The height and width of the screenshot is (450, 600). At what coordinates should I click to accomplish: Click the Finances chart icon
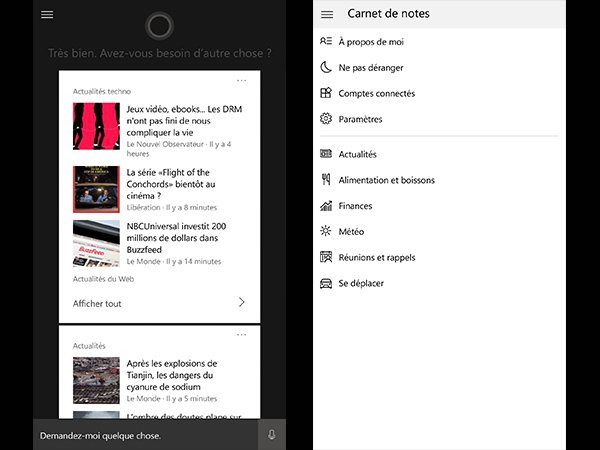[x=326, y=205]
